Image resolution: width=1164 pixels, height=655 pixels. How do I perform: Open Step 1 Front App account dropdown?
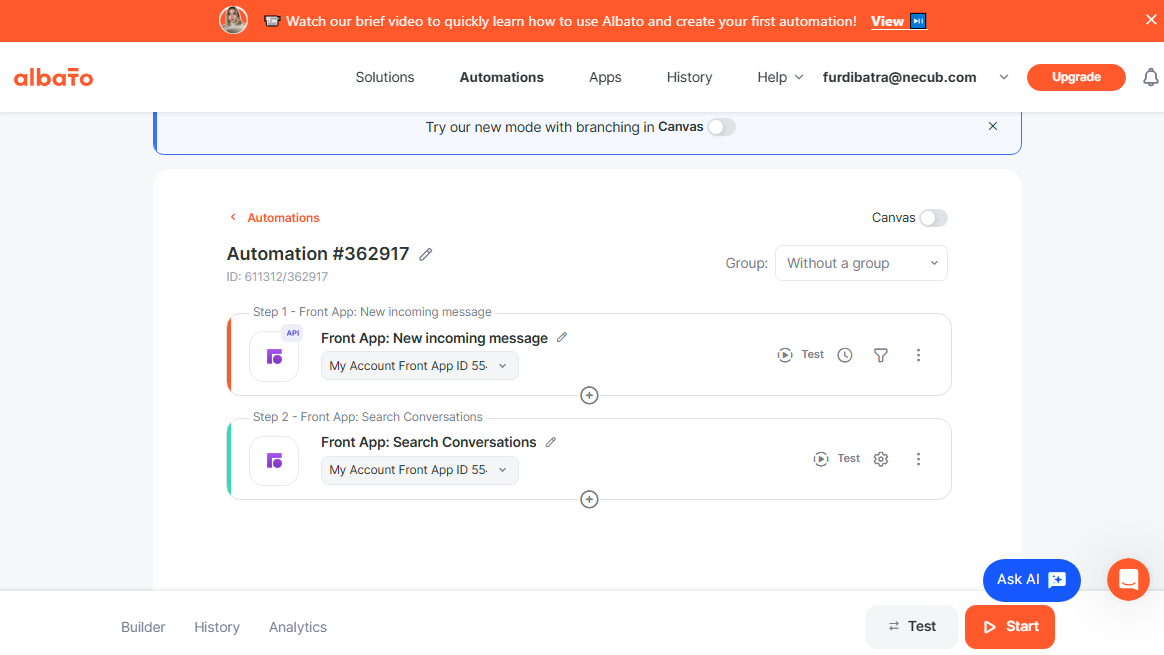click(x=419, y=366)
